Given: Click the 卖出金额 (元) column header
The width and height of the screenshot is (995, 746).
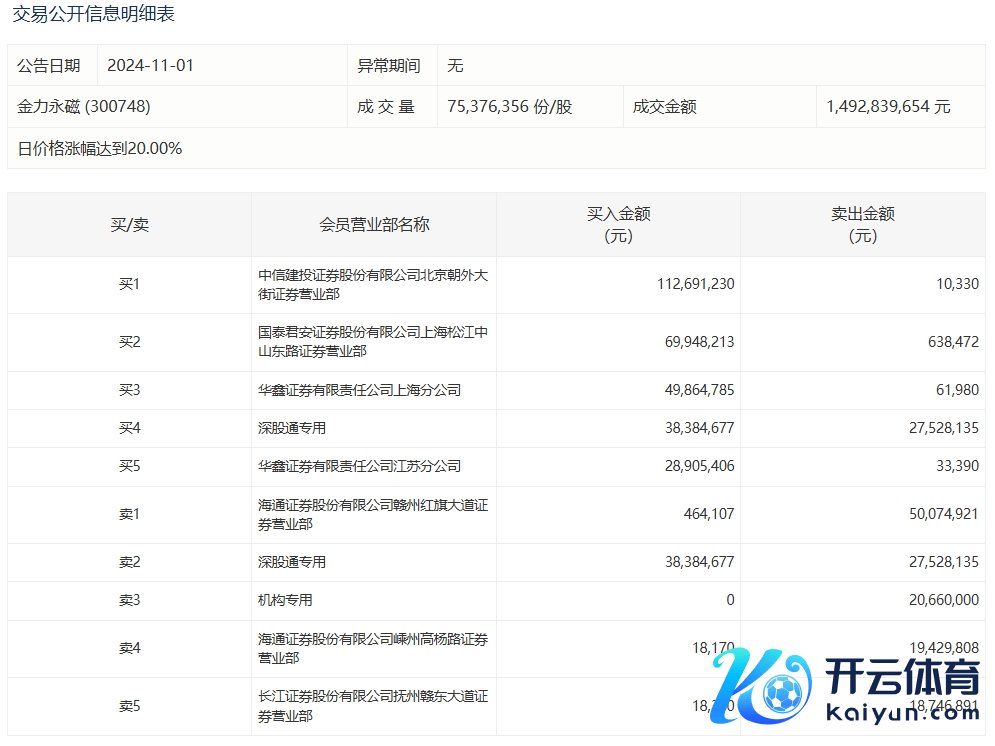Looking at the screenshot, I should [862, 225].
